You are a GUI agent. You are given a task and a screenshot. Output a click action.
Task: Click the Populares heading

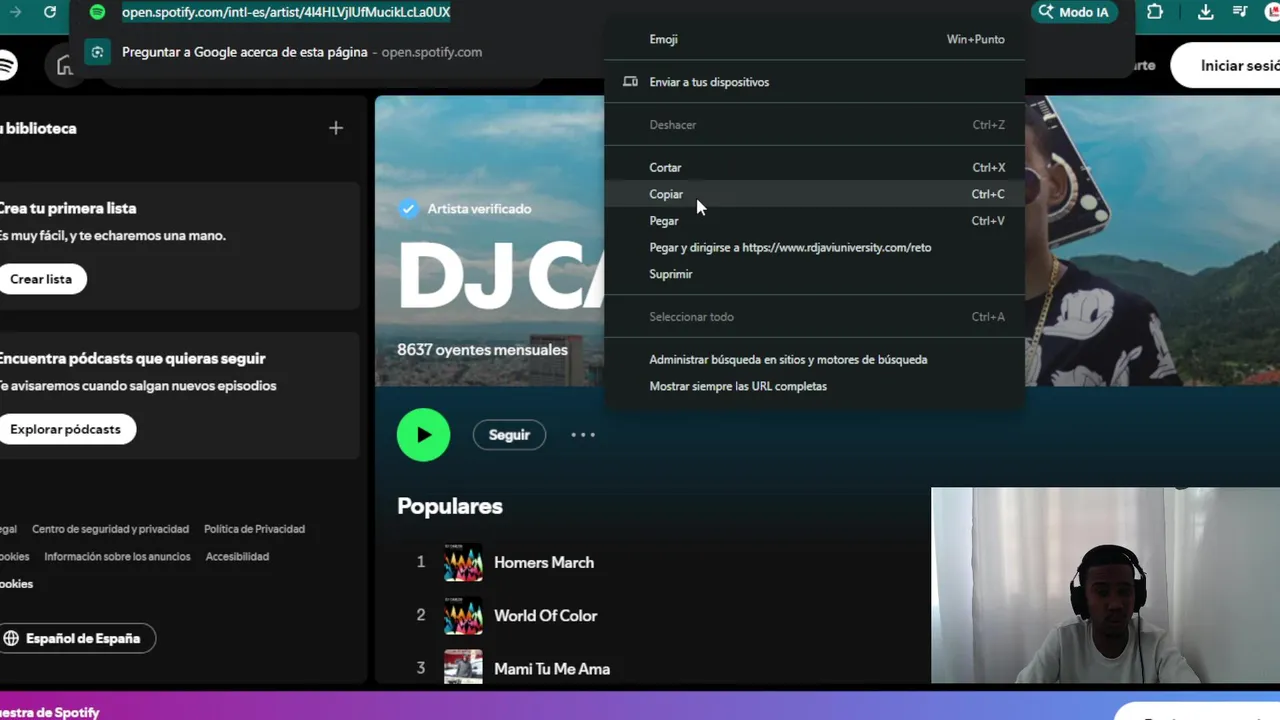click(450, 506)
